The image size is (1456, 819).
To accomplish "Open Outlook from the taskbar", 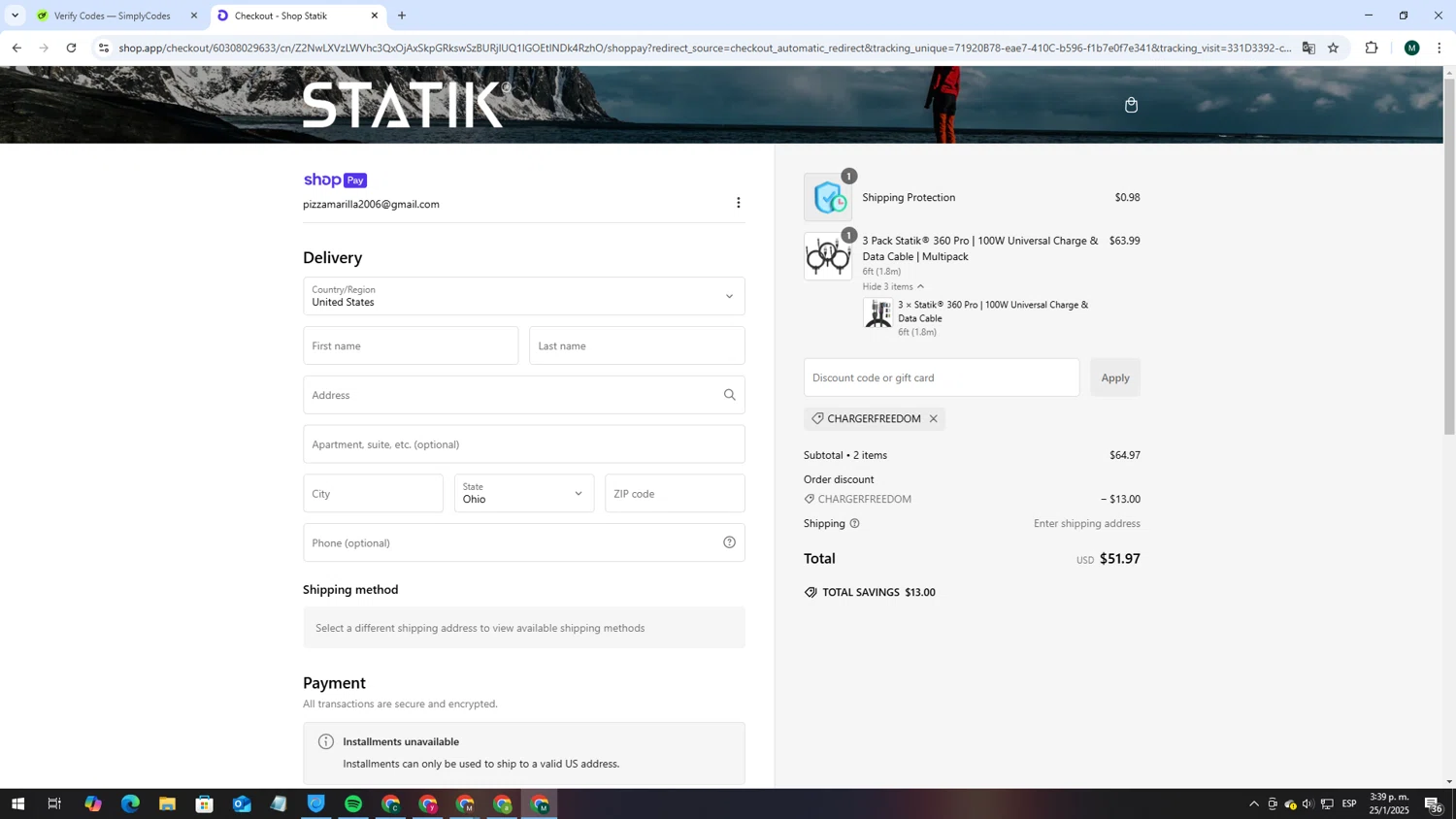I will click(x=242, y=803).
